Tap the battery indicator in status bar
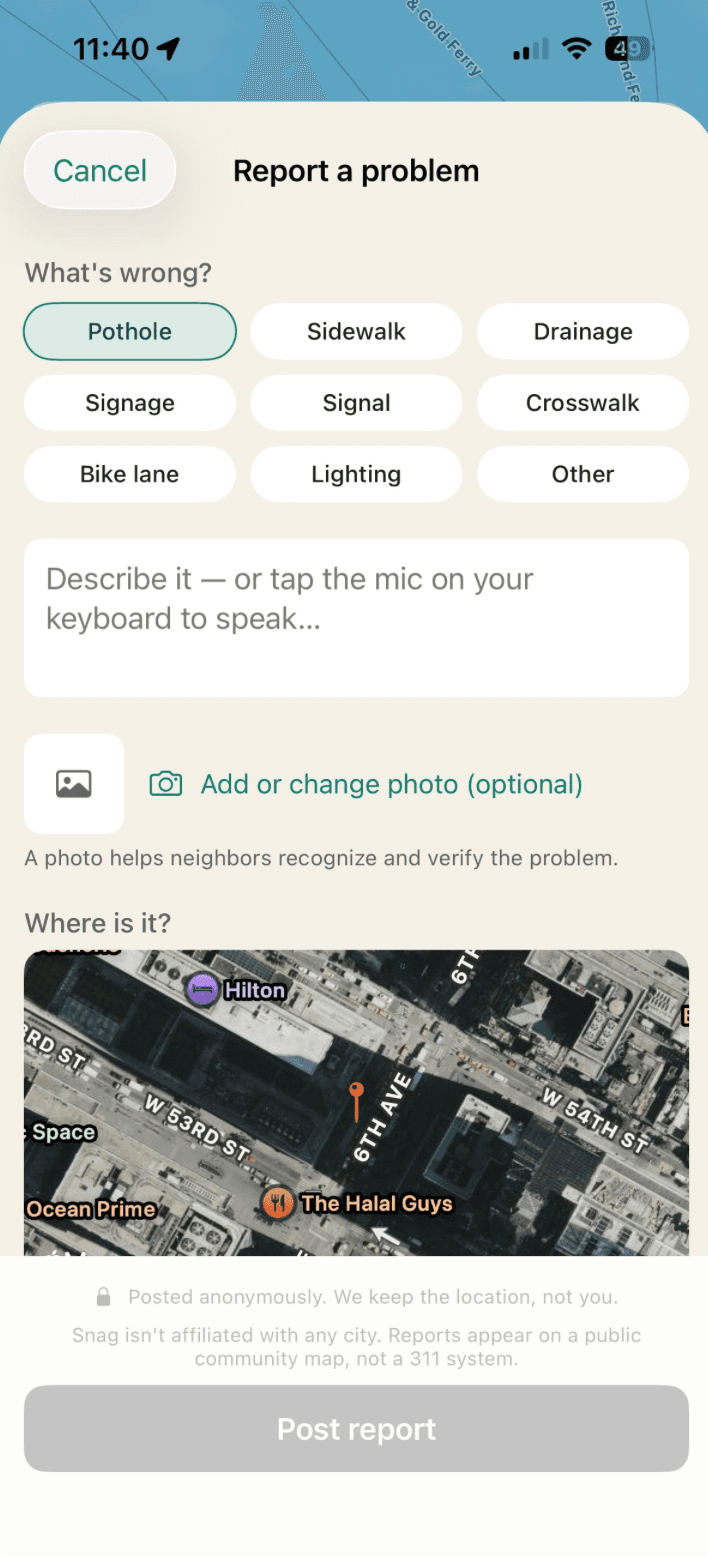 (x=630, y=48)
